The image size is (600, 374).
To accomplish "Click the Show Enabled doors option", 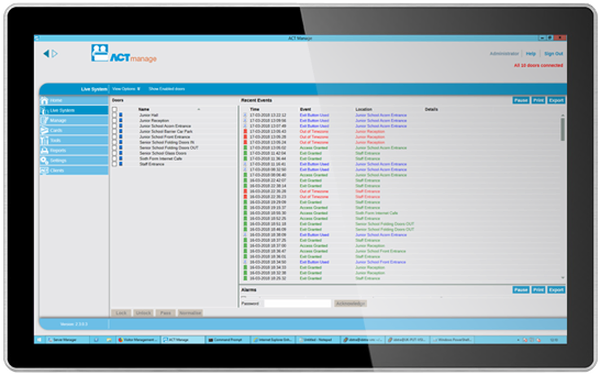I will tap(167, 89).
